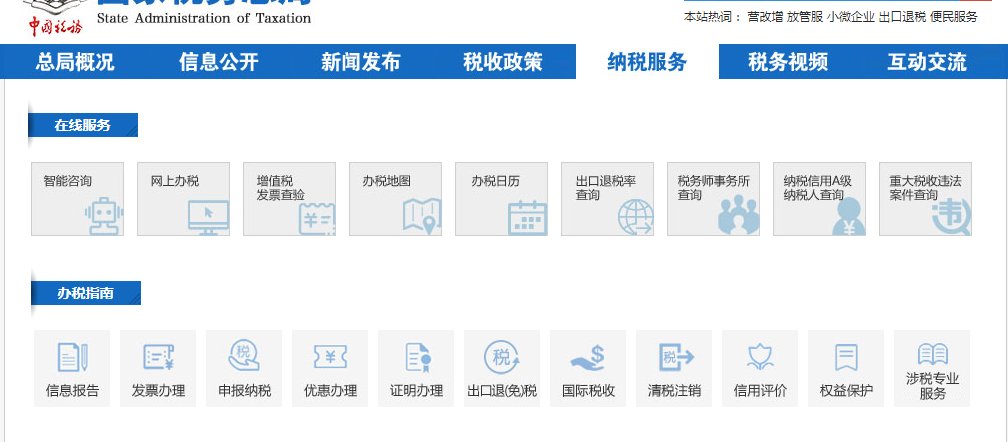Go to 信息公开 navigation tab
The image size is (1008, 442).
tap(219, 62)
